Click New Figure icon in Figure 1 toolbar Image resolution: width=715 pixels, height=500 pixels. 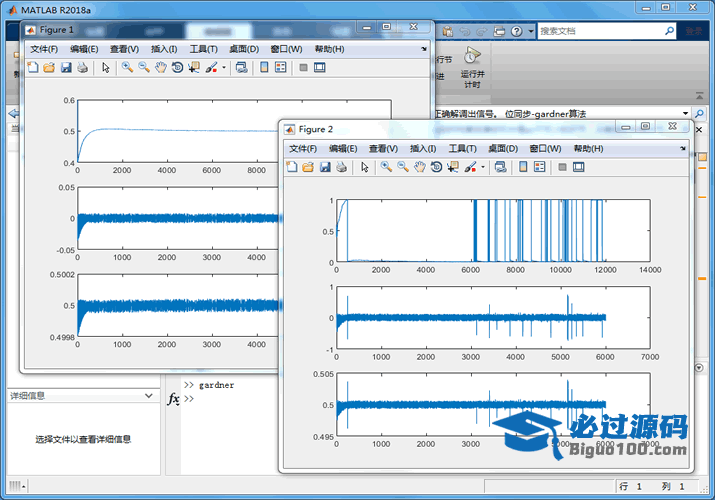pyautogui.click(x=33, y=67)
